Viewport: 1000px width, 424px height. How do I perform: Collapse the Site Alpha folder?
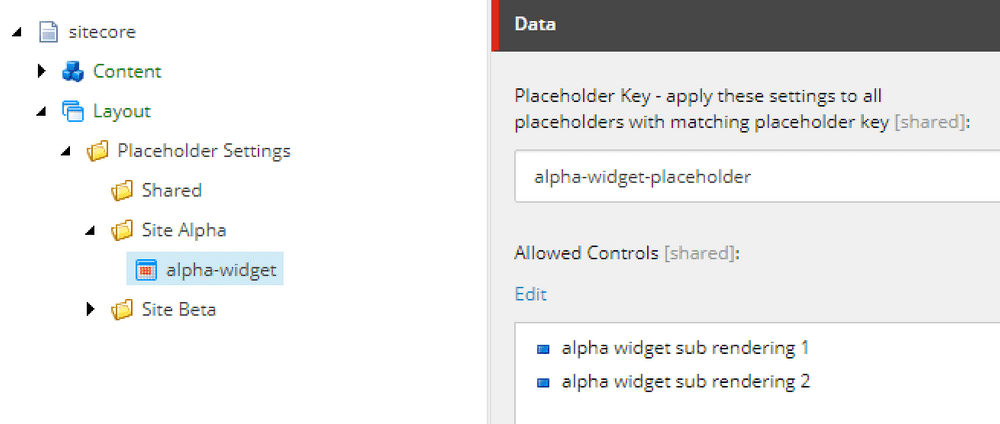pyautogui.click(x=92, y=231)
